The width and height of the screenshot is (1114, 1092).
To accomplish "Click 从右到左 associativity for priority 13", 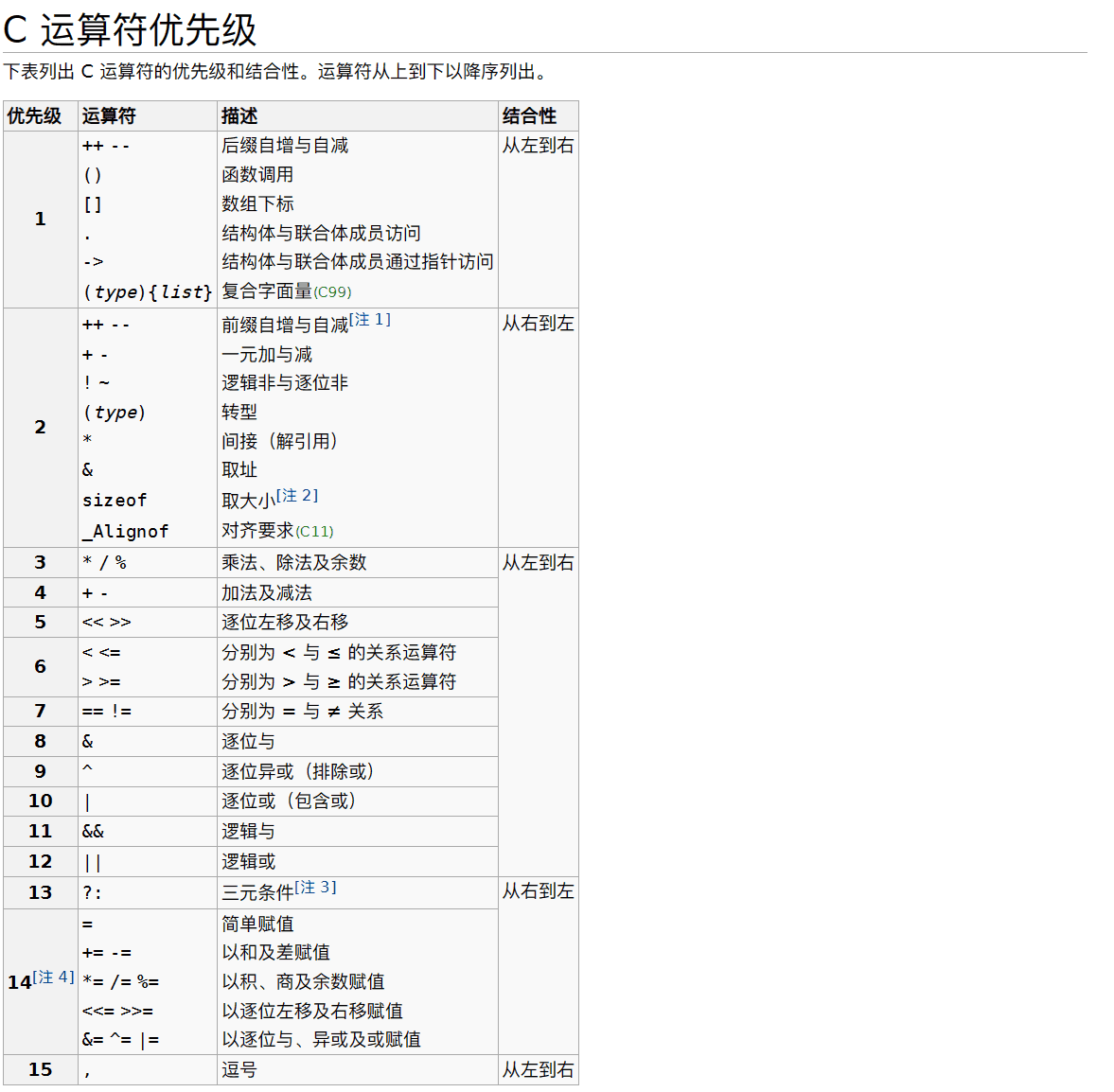I will pyautogui.click(x=538, y=891).
